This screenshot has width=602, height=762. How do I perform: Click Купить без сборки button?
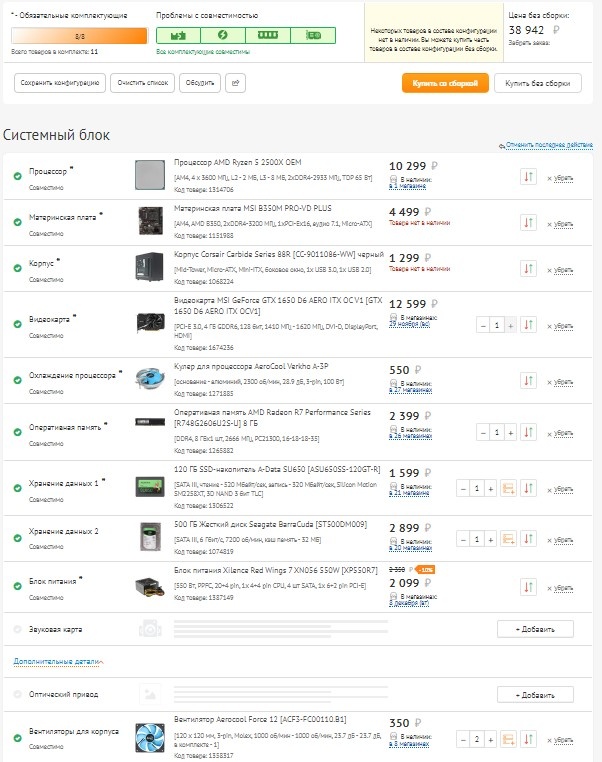pyautogui.click(x=538, y=83)
